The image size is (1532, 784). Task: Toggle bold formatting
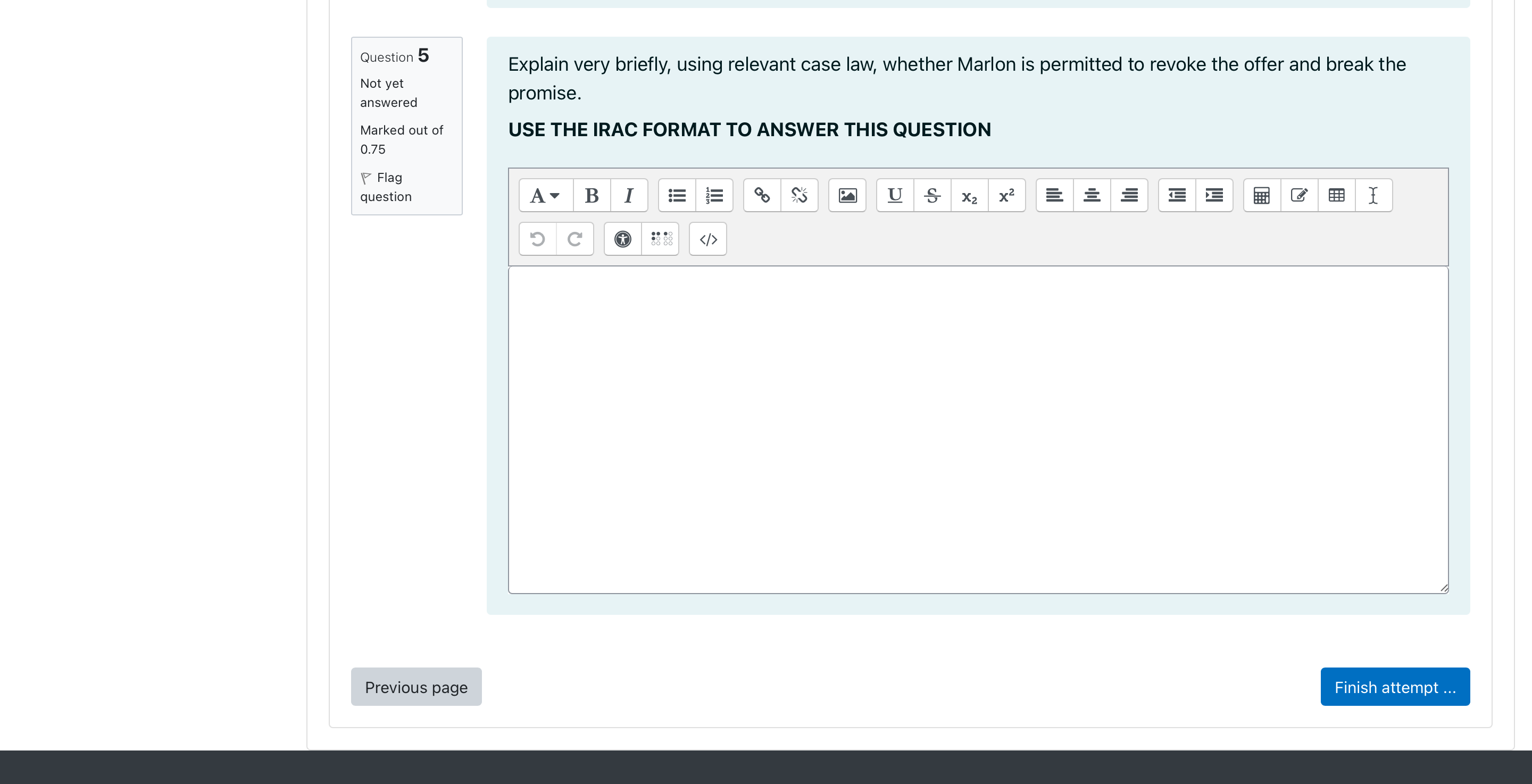591,195
